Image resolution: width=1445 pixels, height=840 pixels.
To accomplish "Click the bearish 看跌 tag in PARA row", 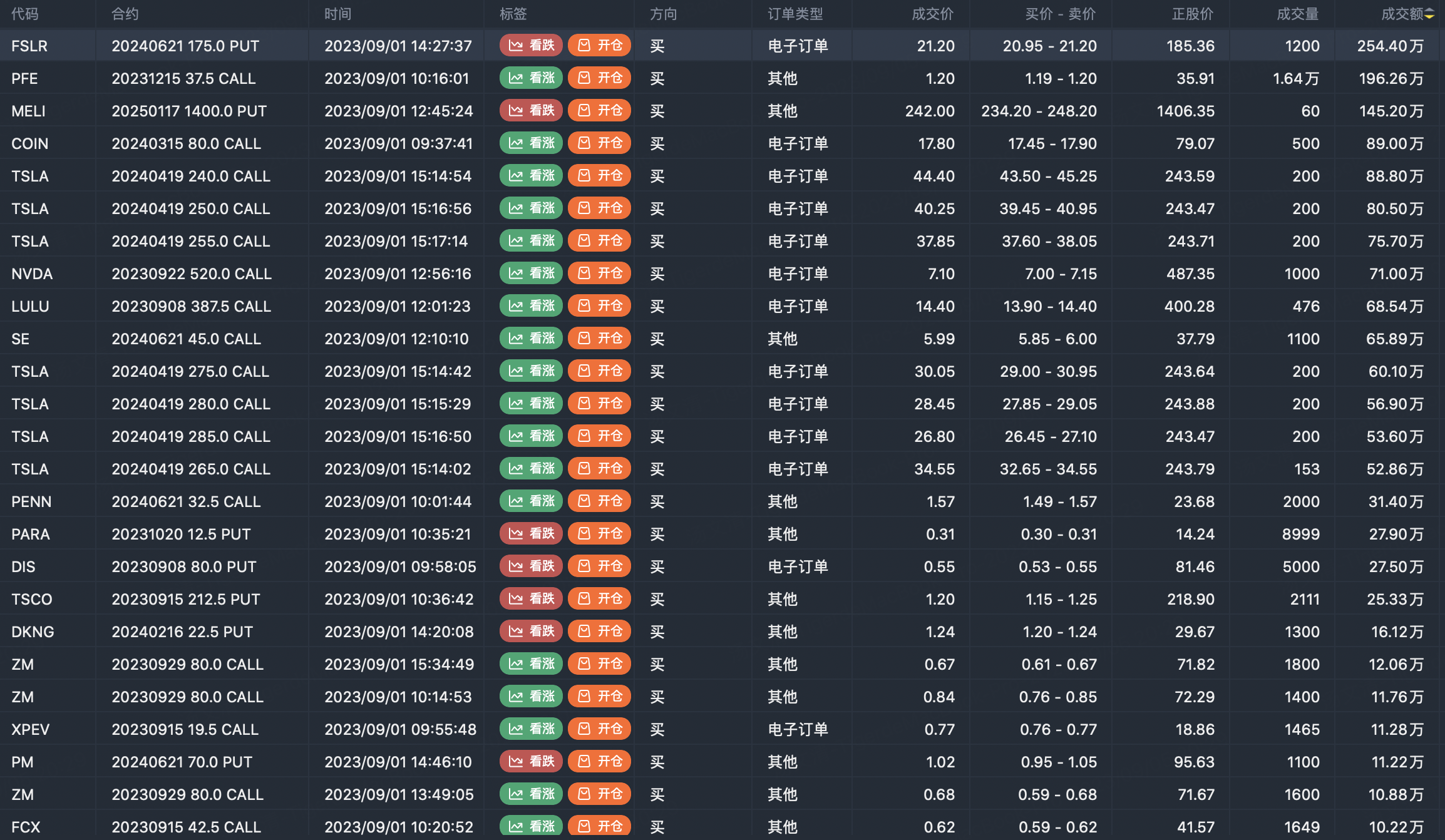I will [531, 533].
